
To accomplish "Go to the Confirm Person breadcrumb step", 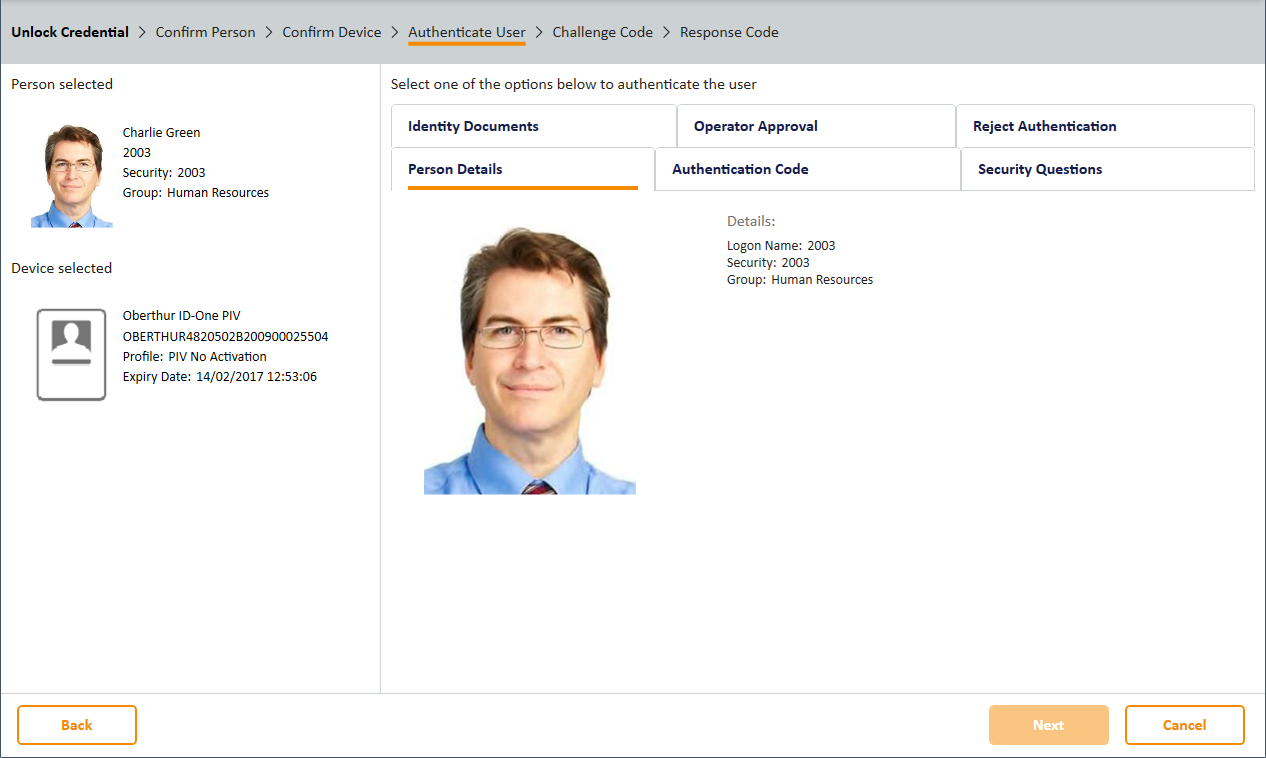I will [x=205, y=32].
